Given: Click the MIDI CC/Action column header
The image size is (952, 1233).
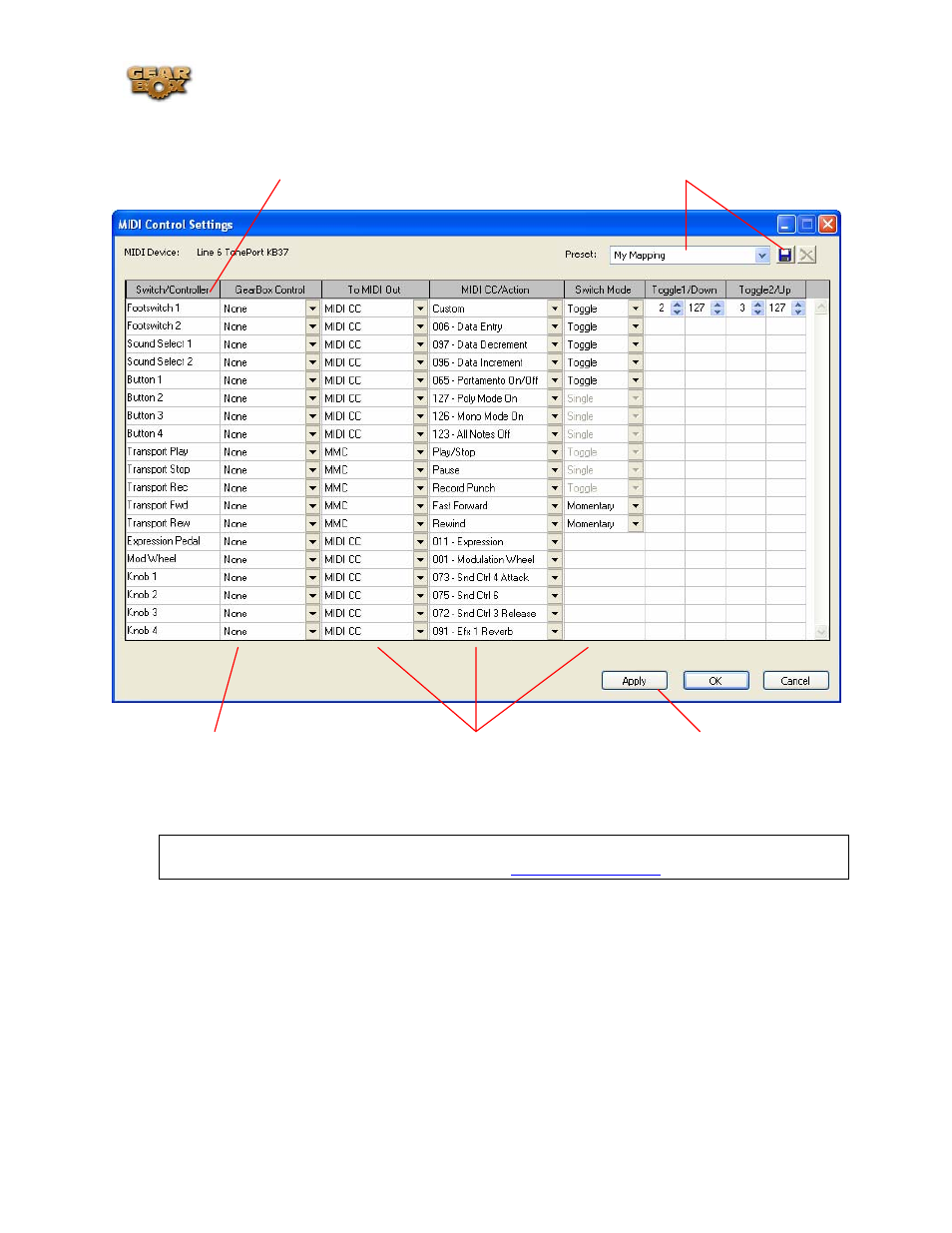Looking at the screenshot, I should pyautogui.click(x=496, y=290).
